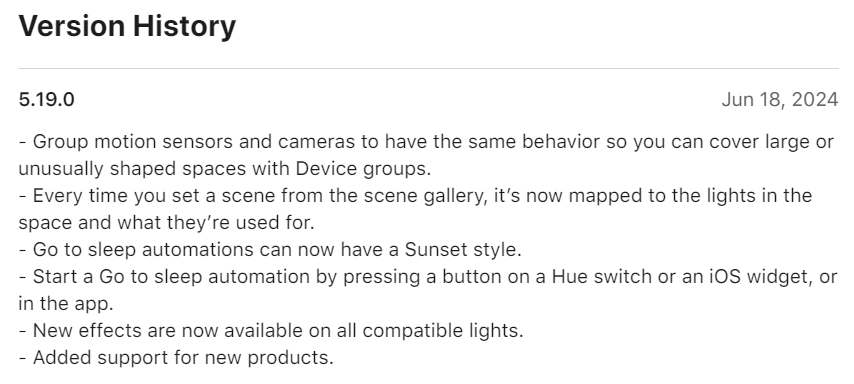Click the line starting "space and what they're"
Screen dimensions: 854x384
167,222
